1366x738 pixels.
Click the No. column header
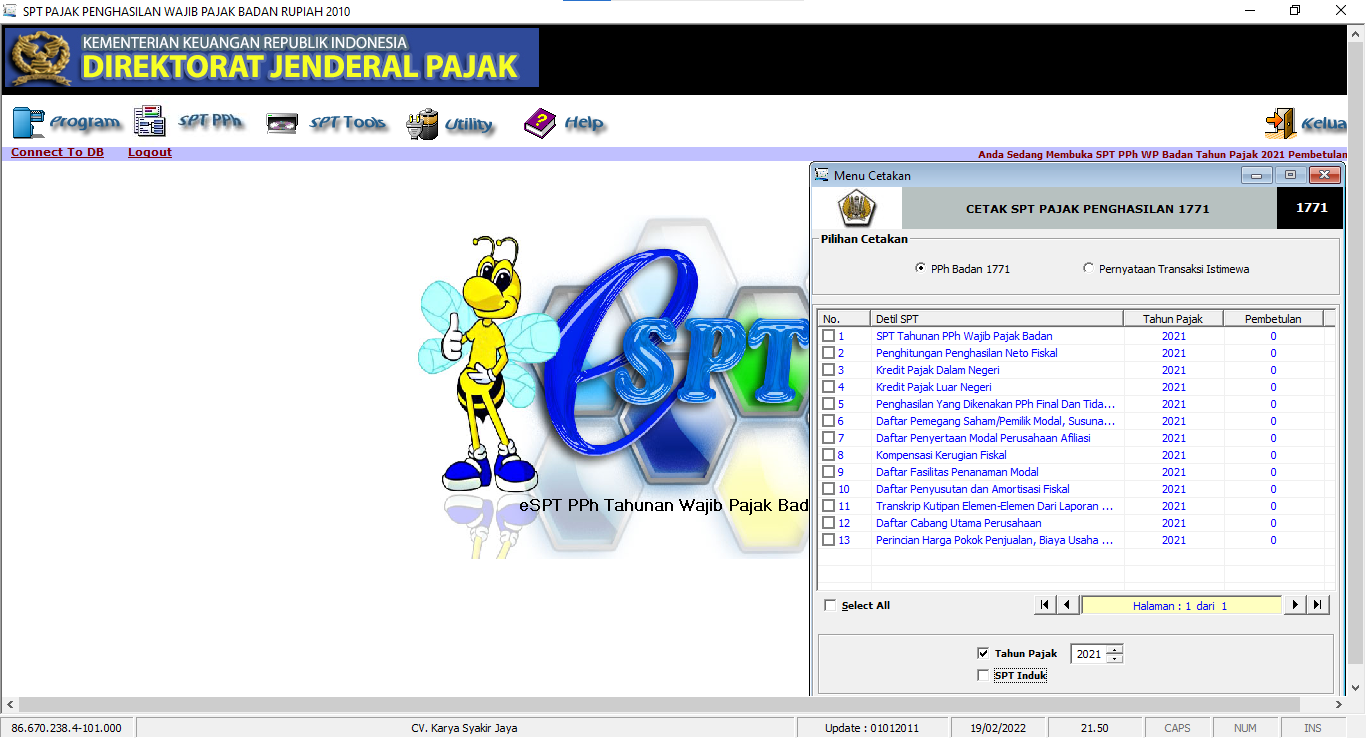coord(845,319)
